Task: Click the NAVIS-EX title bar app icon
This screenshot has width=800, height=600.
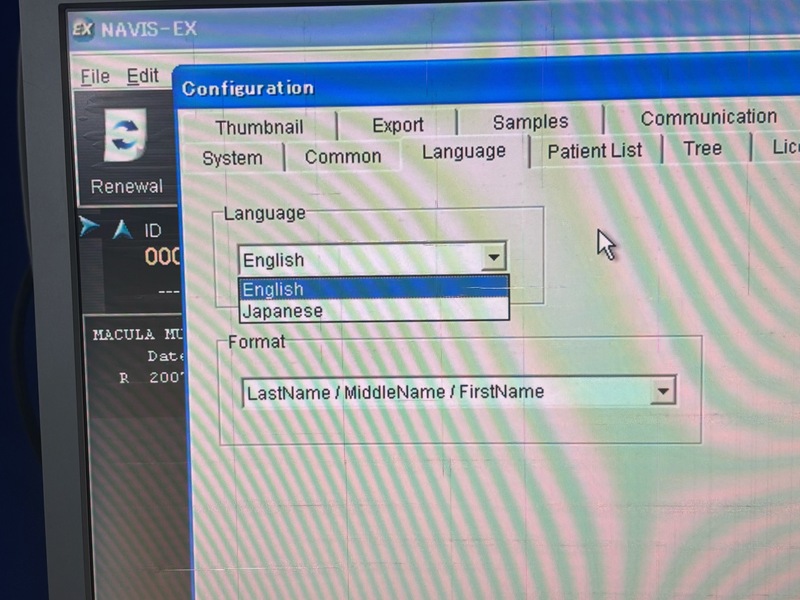Action: point(83,28)
